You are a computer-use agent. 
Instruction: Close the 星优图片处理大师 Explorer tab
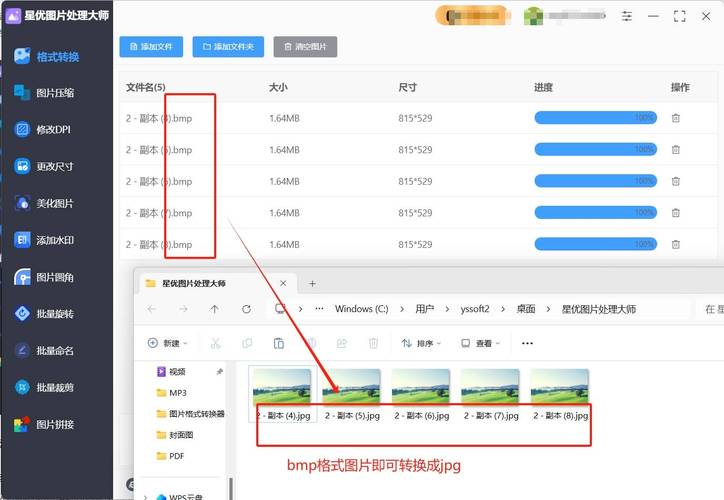283,283
